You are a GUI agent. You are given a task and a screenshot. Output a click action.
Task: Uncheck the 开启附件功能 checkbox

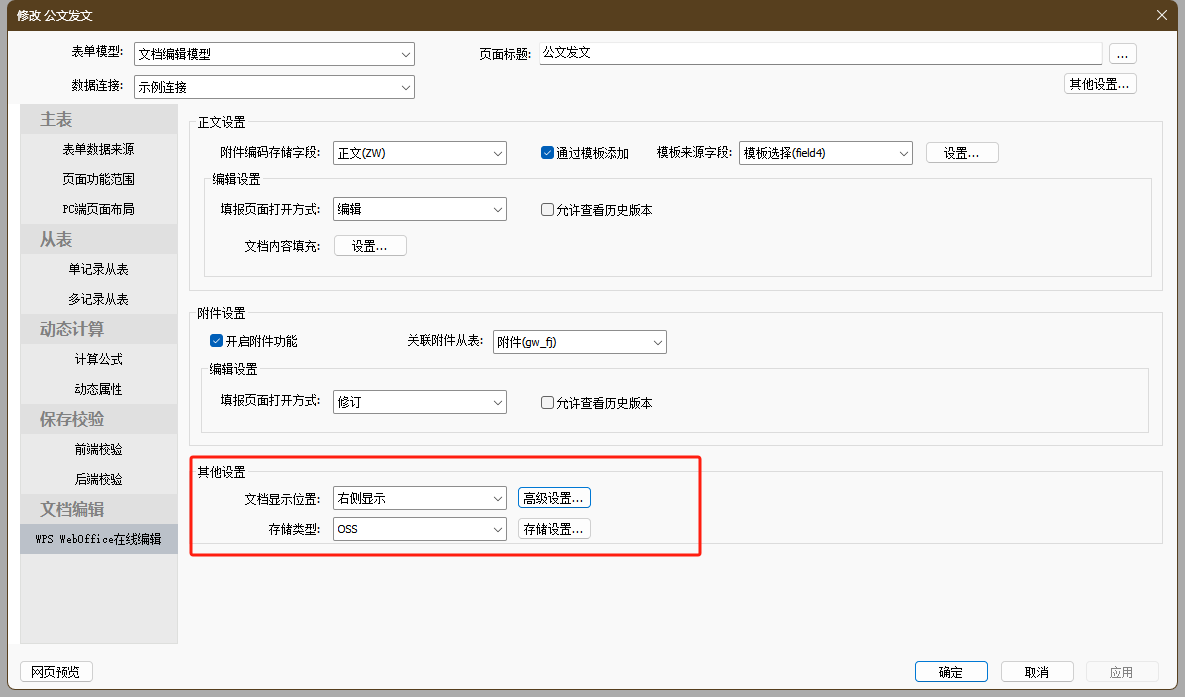216,341
